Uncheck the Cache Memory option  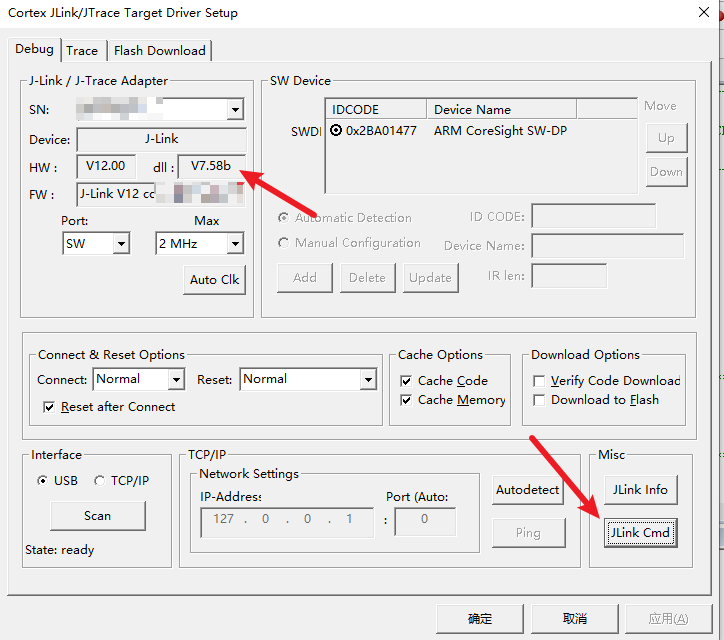407,400
